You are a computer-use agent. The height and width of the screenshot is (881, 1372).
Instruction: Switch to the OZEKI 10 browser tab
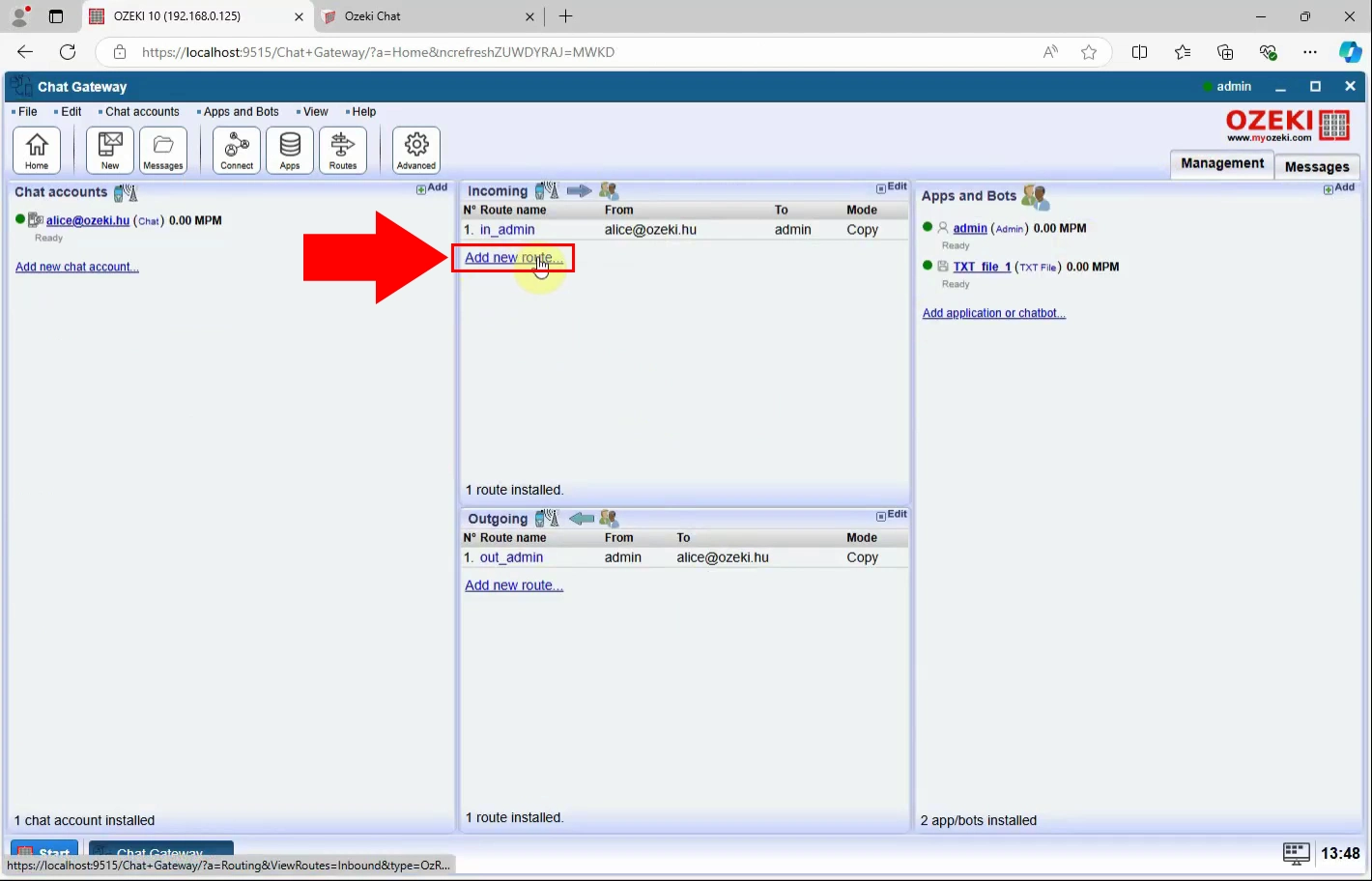[x=197, y=16]
